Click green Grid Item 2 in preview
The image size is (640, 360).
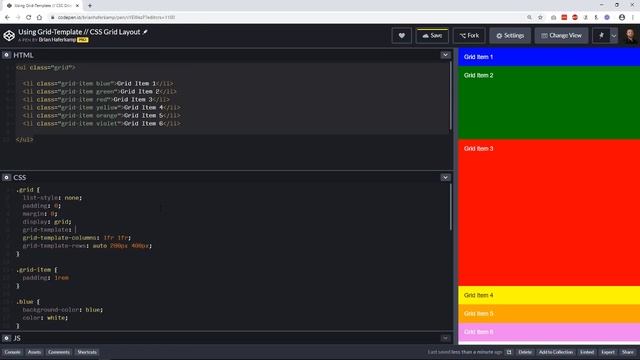pyautogui.click(x=549, y=102)
